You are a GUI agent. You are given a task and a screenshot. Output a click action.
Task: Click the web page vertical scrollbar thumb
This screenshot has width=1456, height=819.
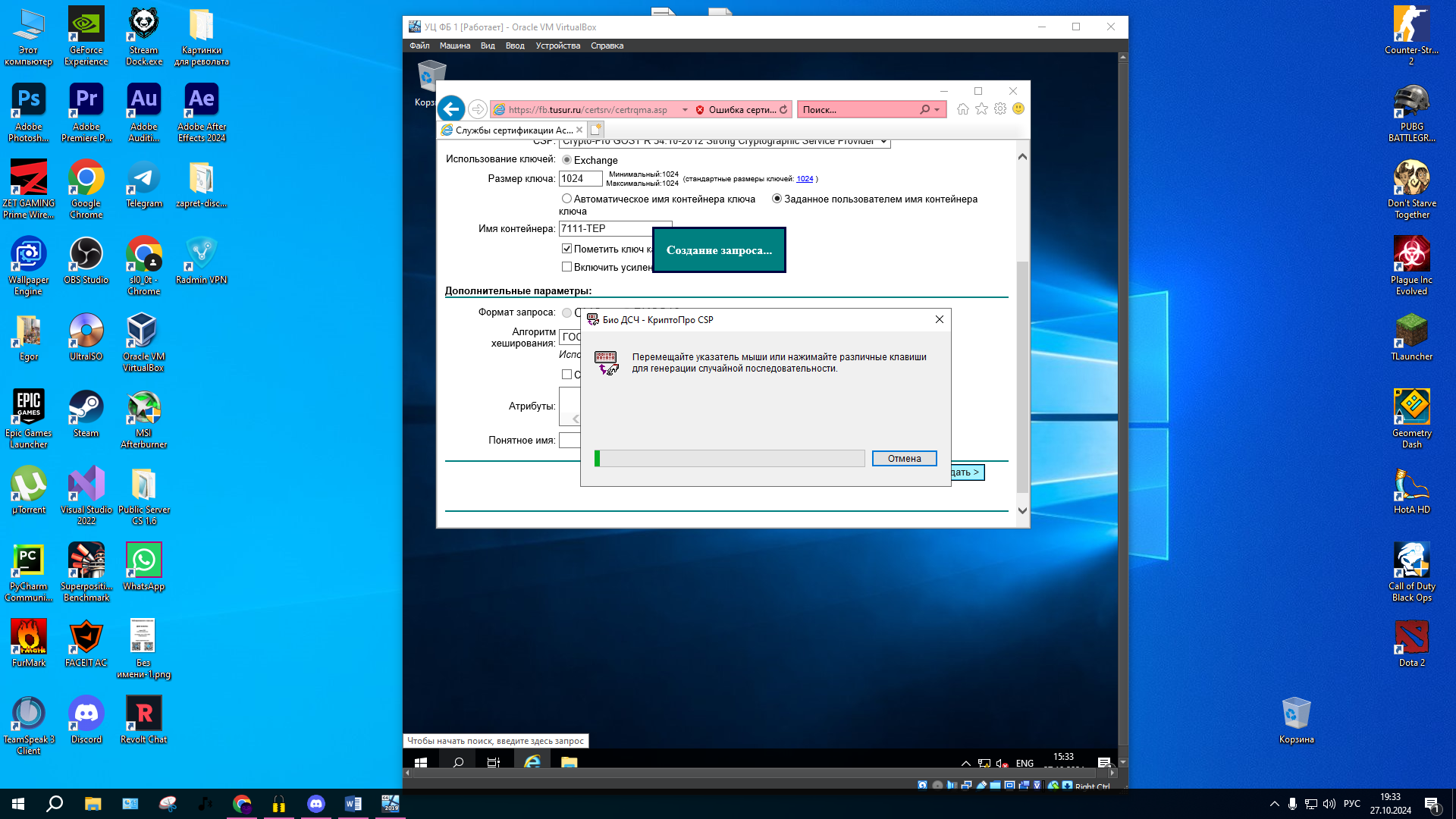point(1022,375)
